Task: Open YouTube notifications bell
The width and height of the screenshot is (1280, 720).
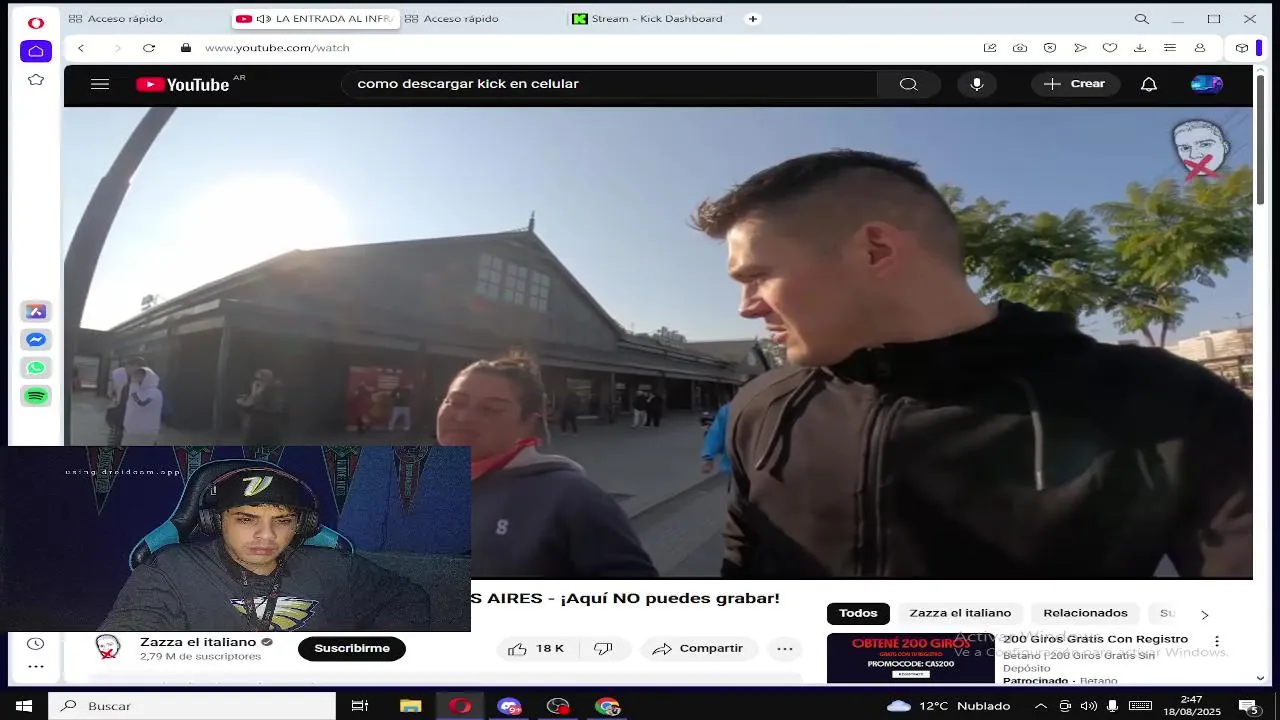Action: click(x=1149, y=84)
